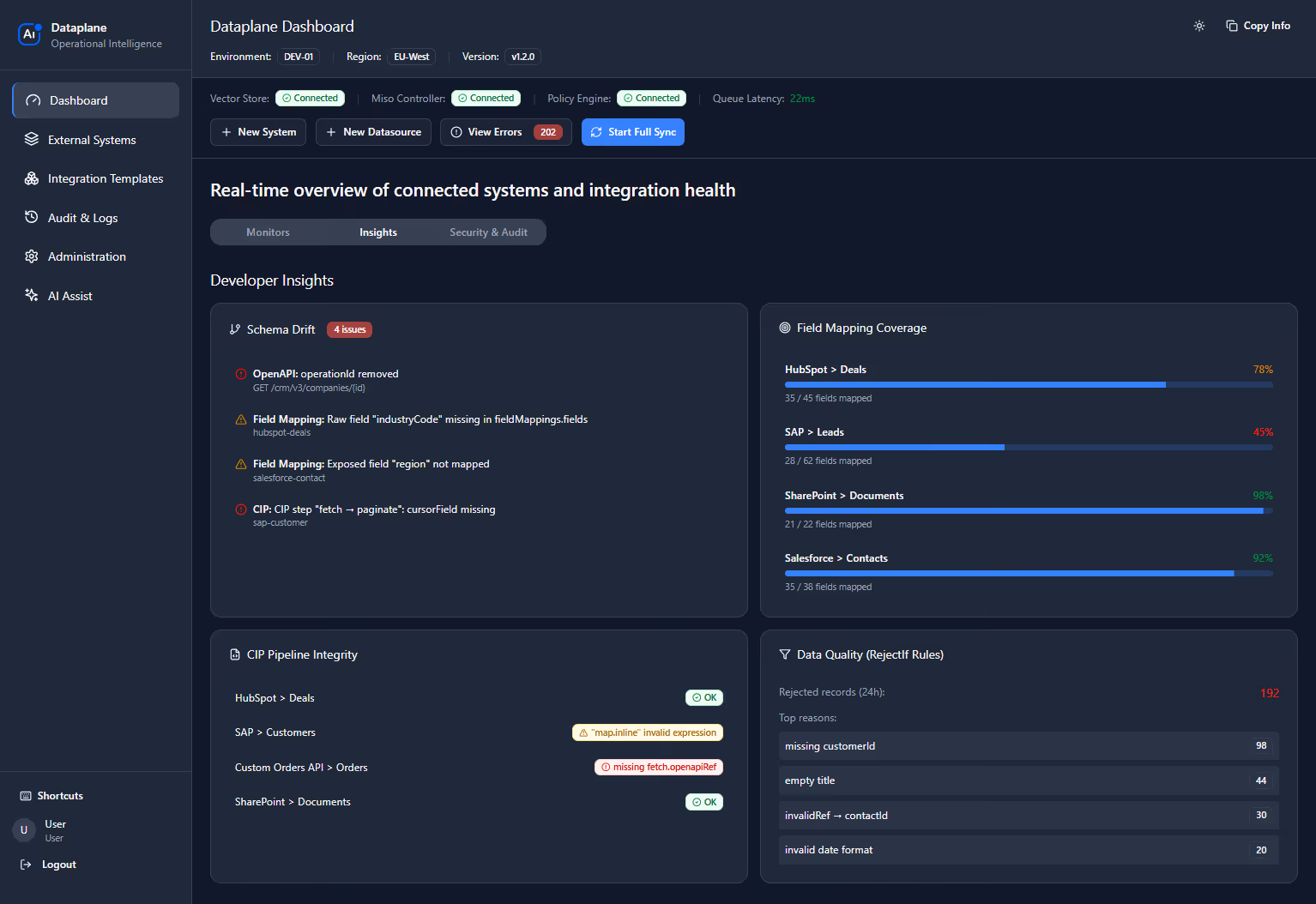
Task: Click the Dashboard gauge icon
Action: (33, 100)
